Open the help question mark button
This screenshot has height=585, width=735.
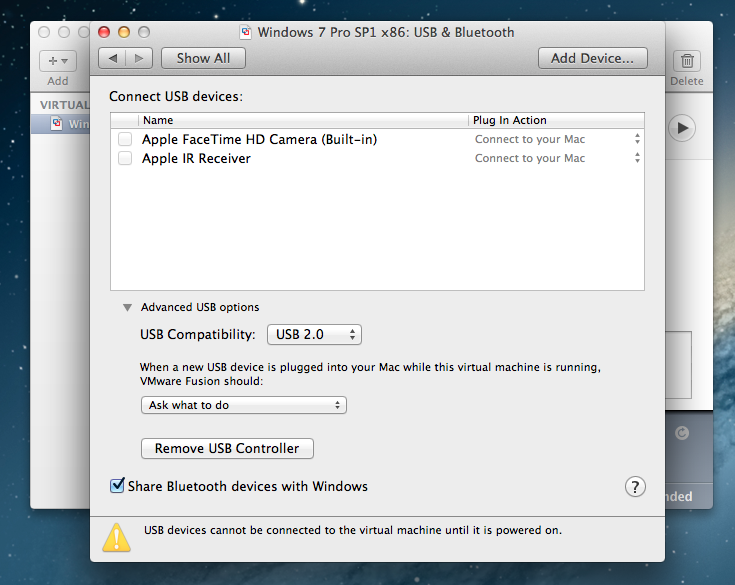coord(635,486)
